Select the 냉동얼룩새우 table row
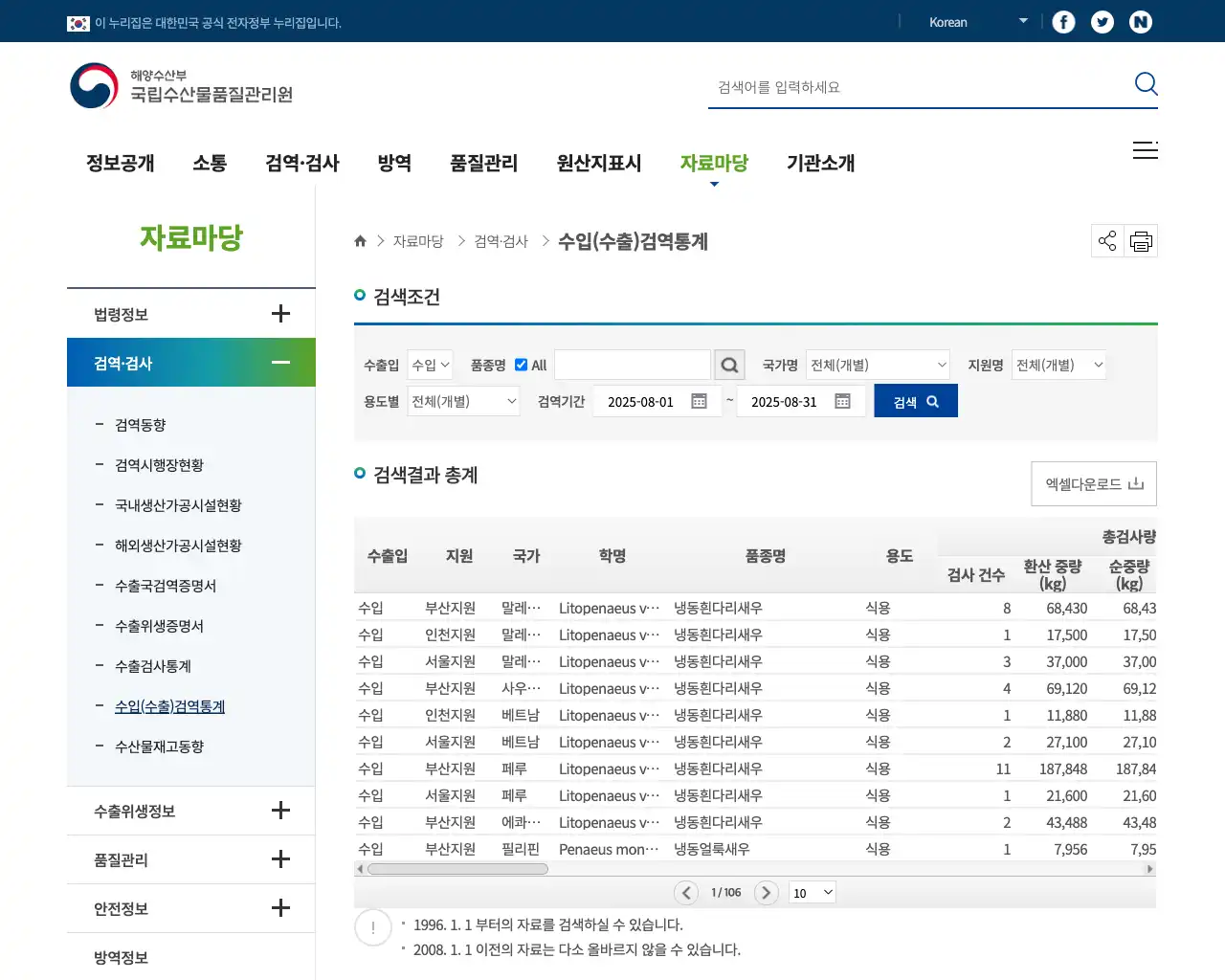The width and height of the screenshot is (1225, 980). tap(755, 849)
